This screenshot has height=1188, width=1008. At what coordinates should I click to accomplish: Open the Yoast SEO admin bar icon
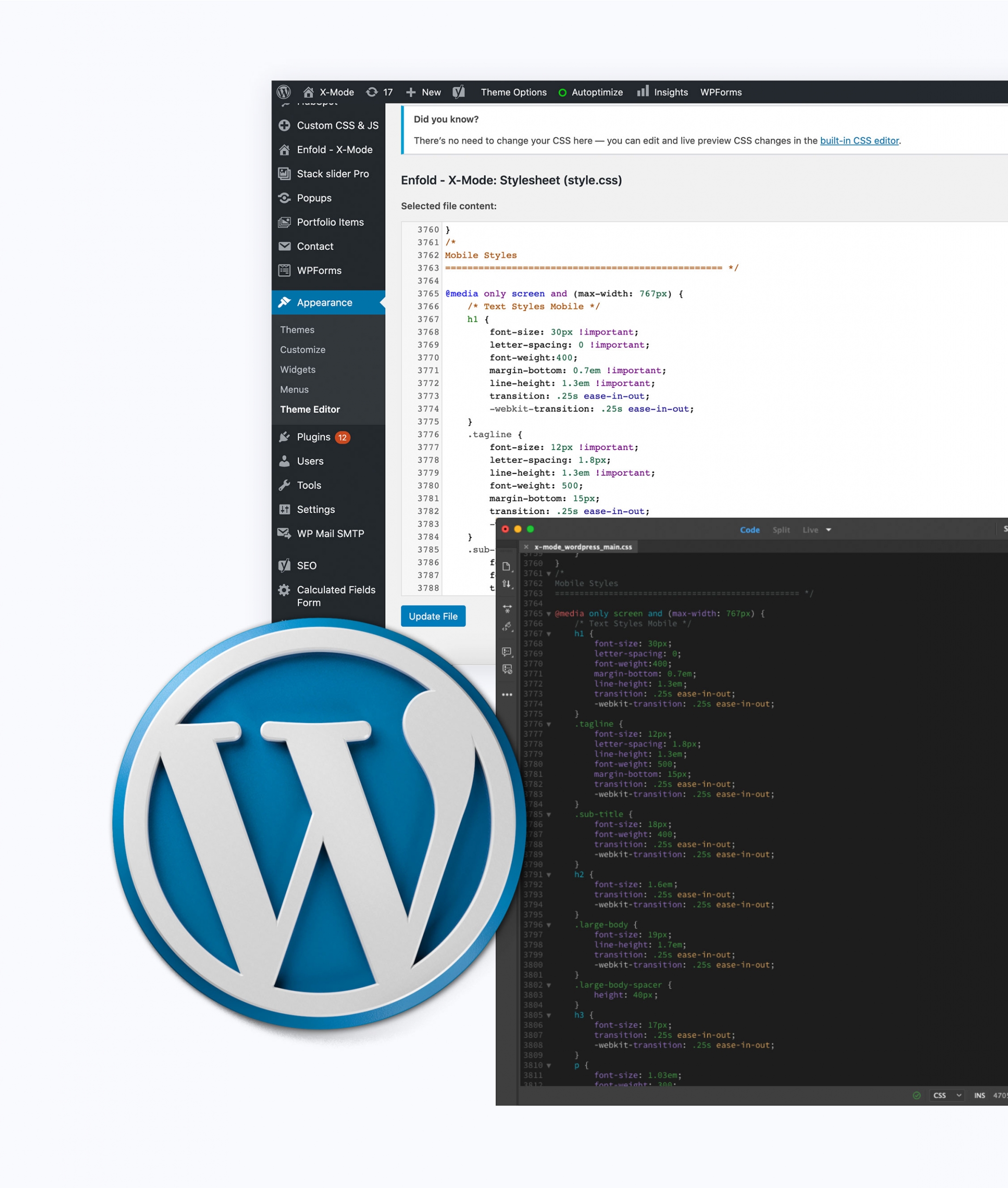click(459, 92)
